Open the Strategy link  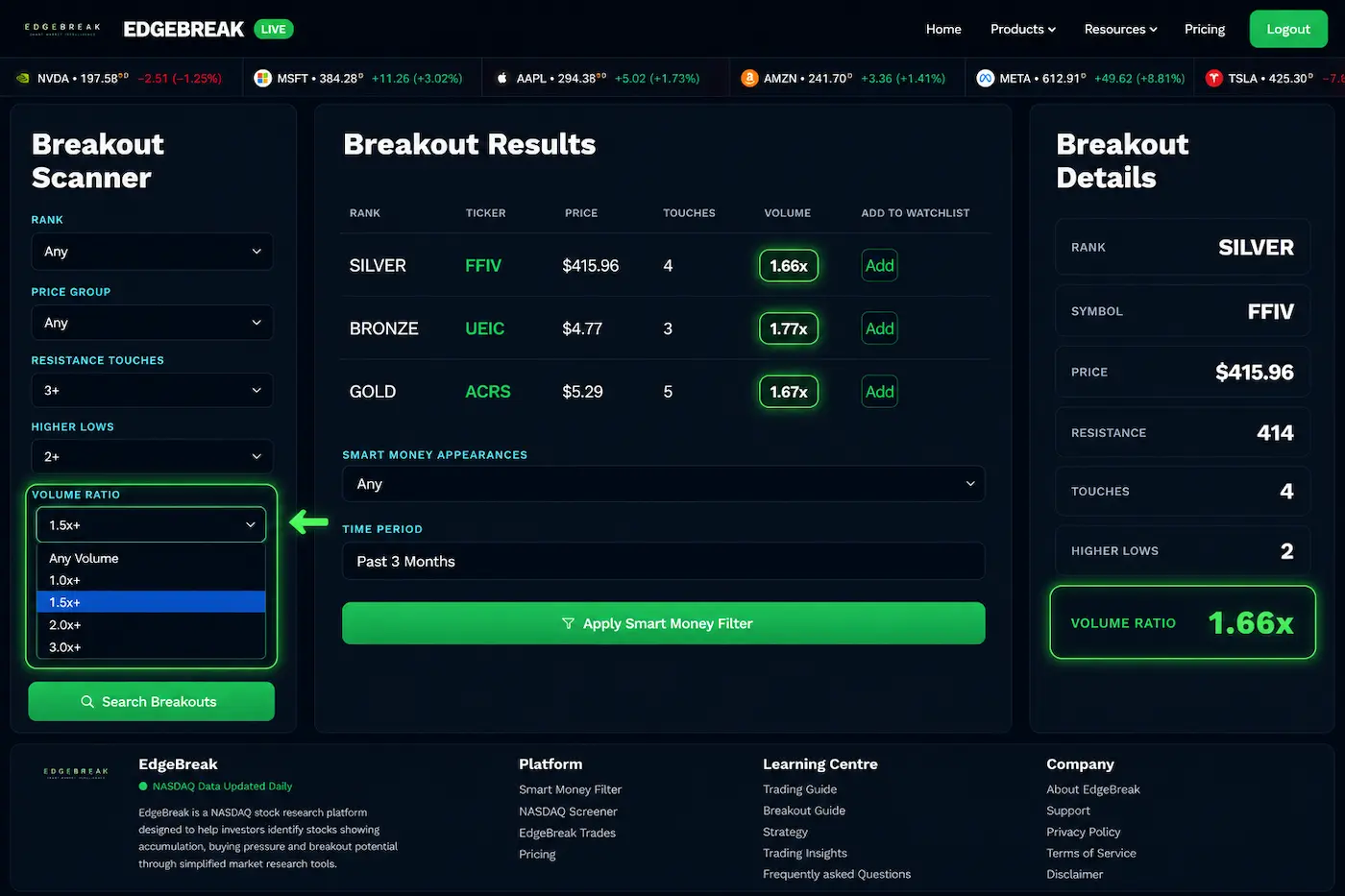(x=785, y=832)
